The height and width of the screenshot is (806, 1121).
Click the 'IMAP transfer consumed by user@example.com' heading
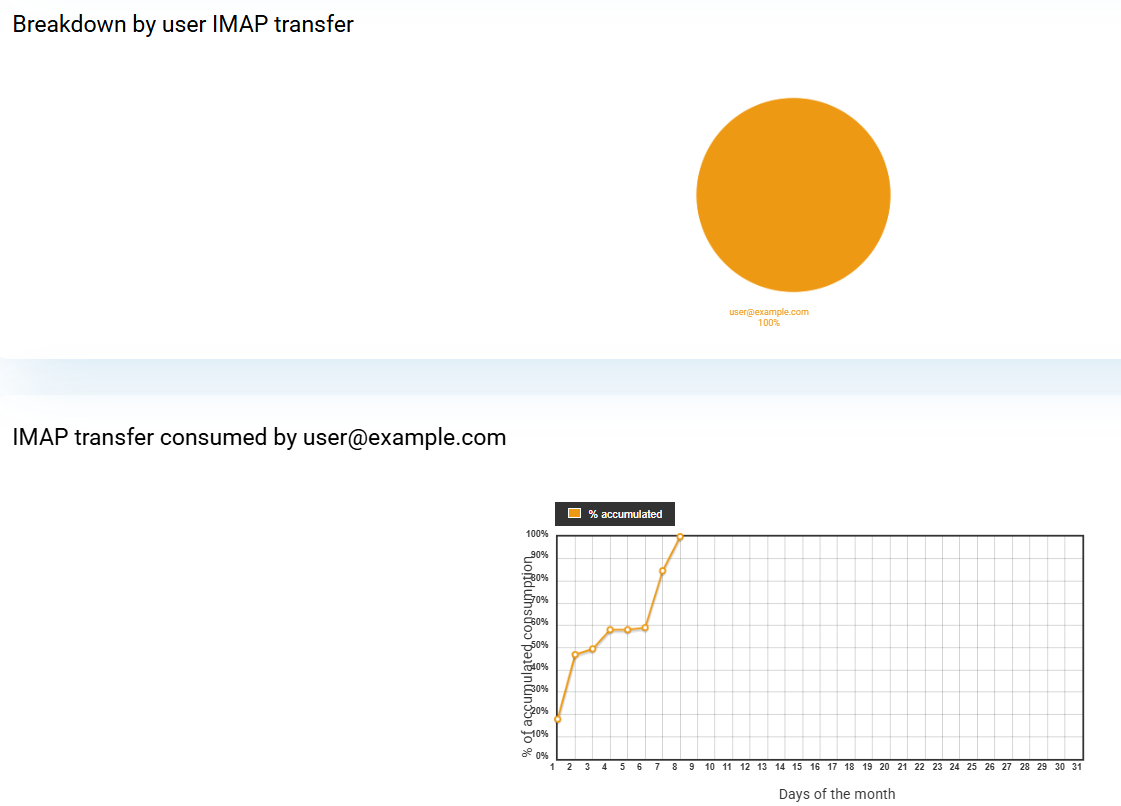259,437
